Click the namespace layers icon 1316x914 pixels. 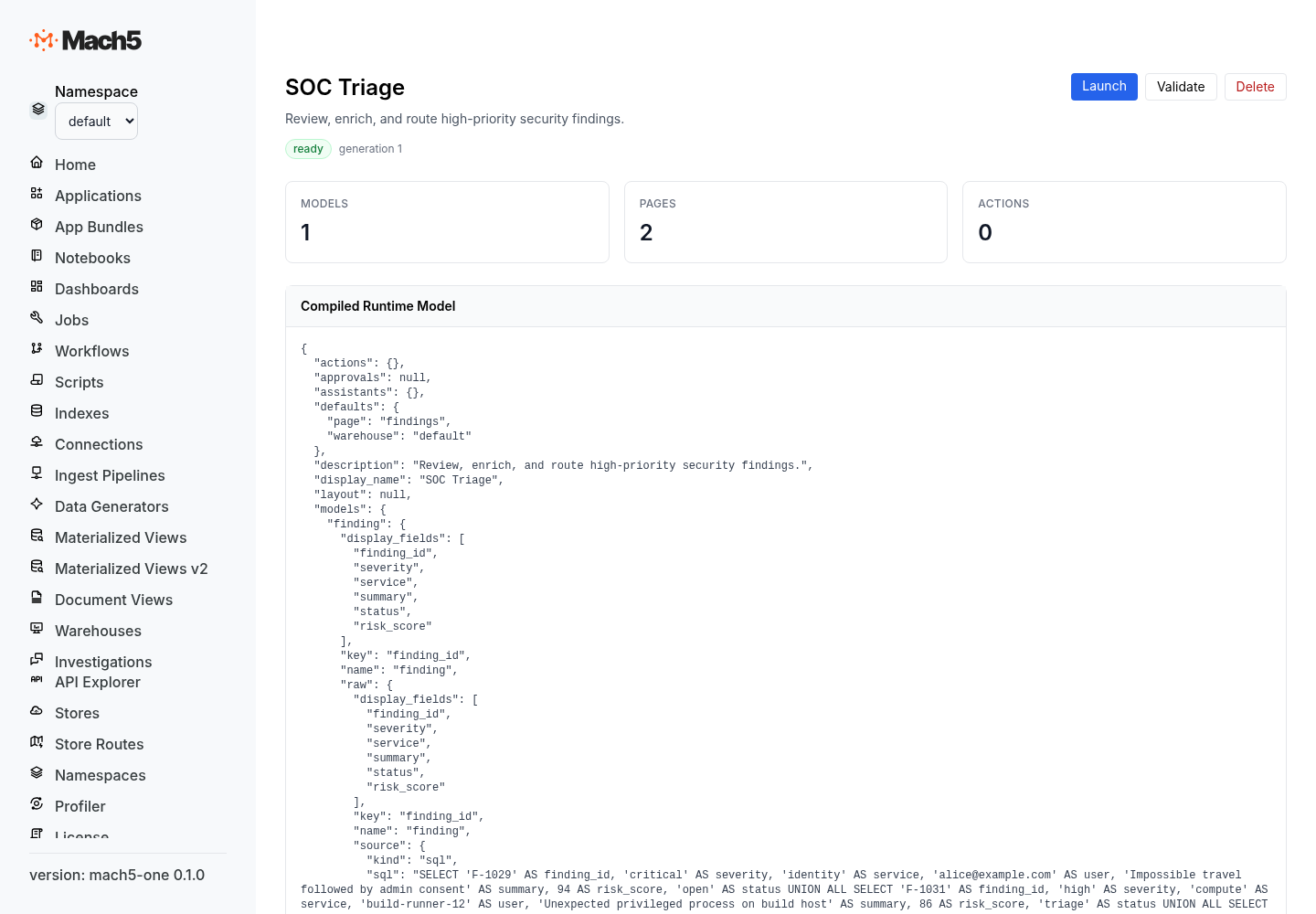point(38,109)
